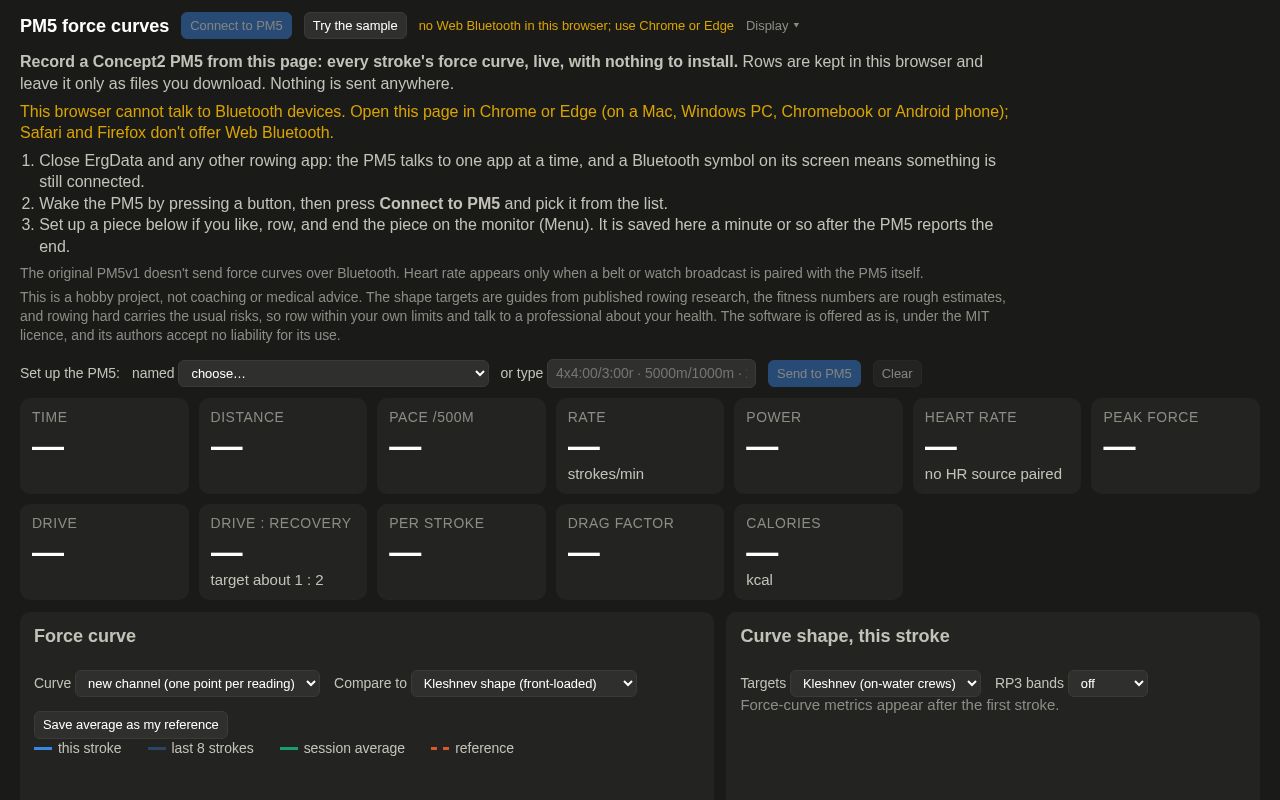Open the RP3 bands dropdown
The height and width of the screenshot is (800, 1280).
pyautogui.click(x=1108, y=683)
